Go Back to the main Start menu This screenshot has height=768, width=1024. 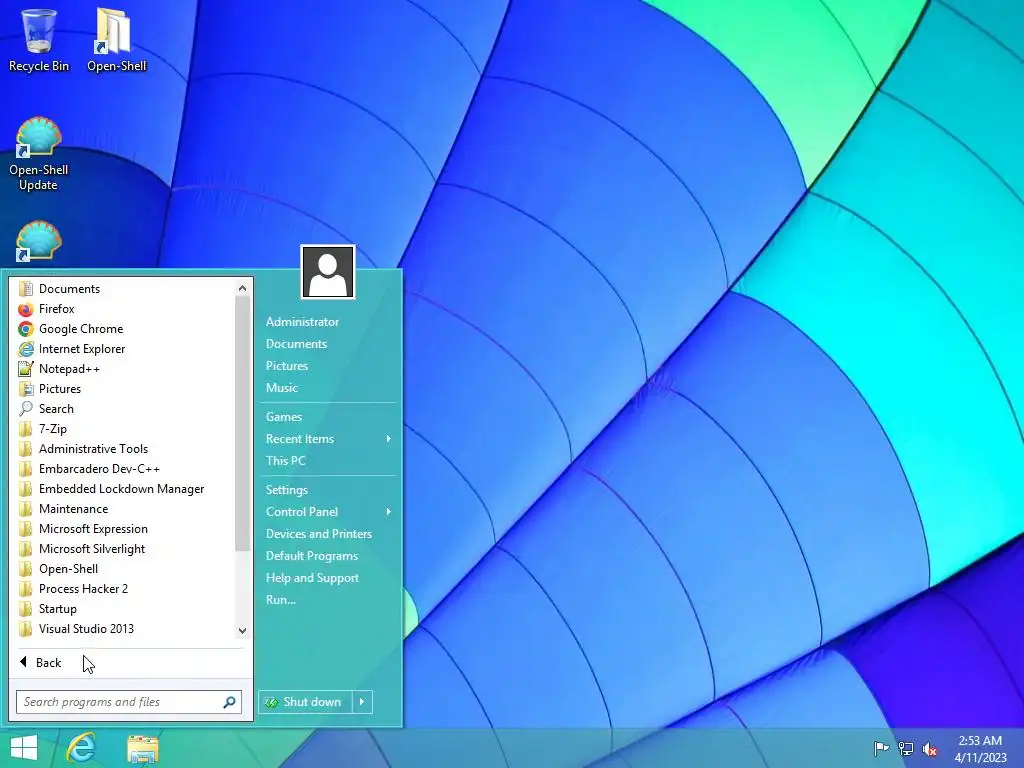point(40,663)
